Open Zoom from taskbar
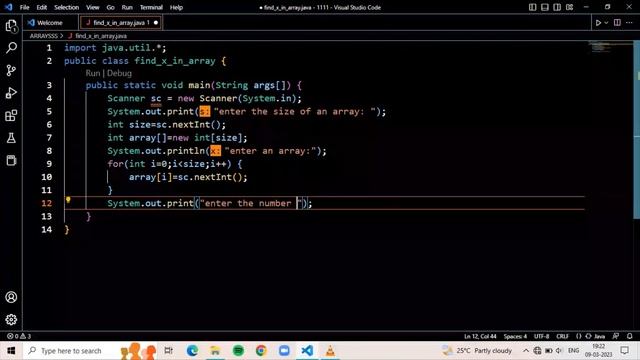Screen dimensions: 640x360 pos(284,351)
